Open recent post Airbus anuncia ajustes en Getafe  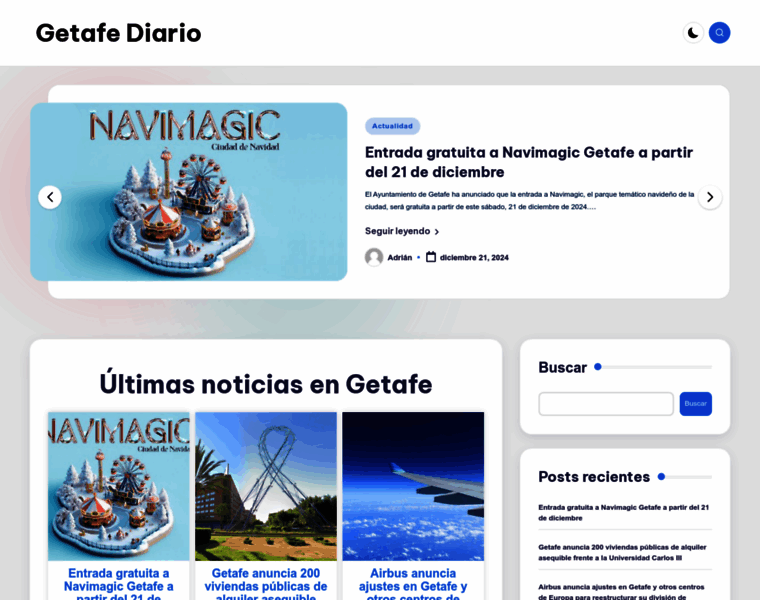621,591
